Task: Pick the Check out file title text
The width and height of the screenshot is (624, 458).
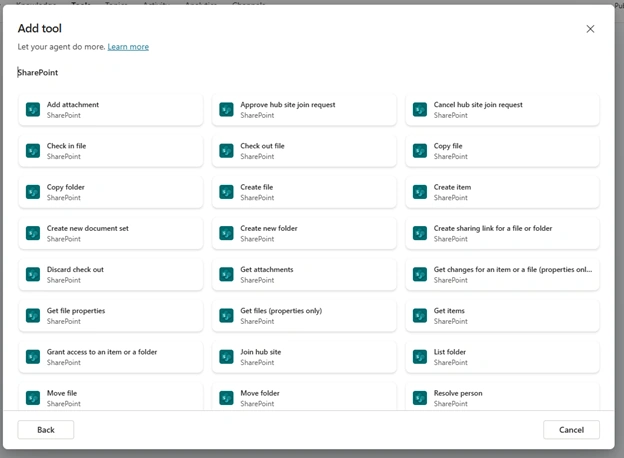Action: (262, 146)
